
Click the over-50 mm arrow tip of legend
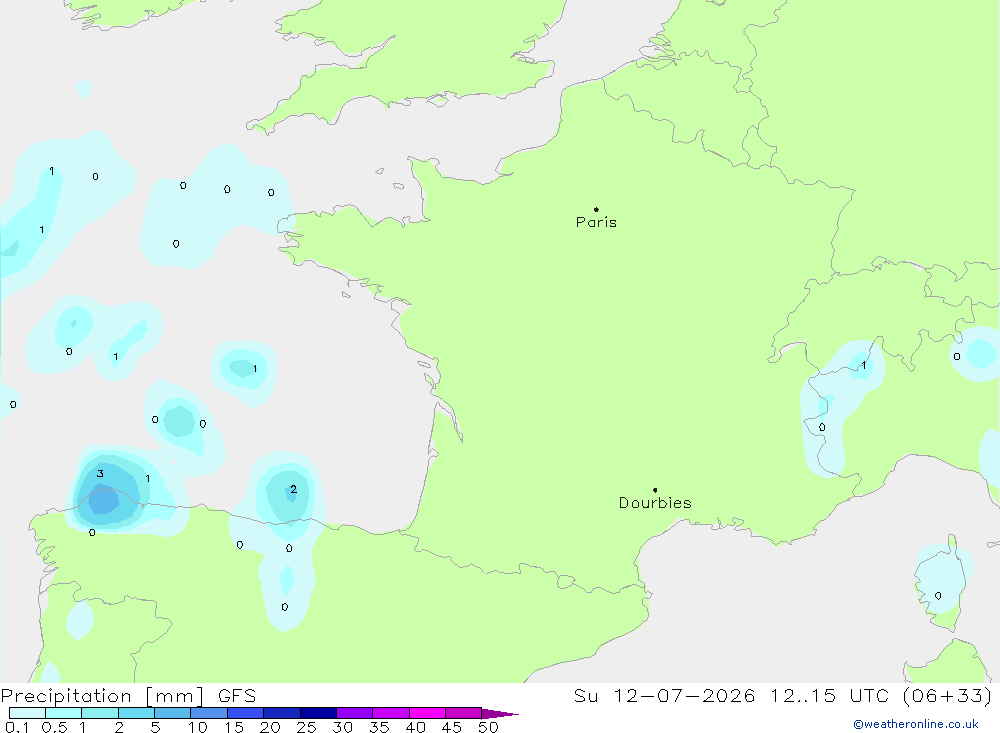point(499,714)
